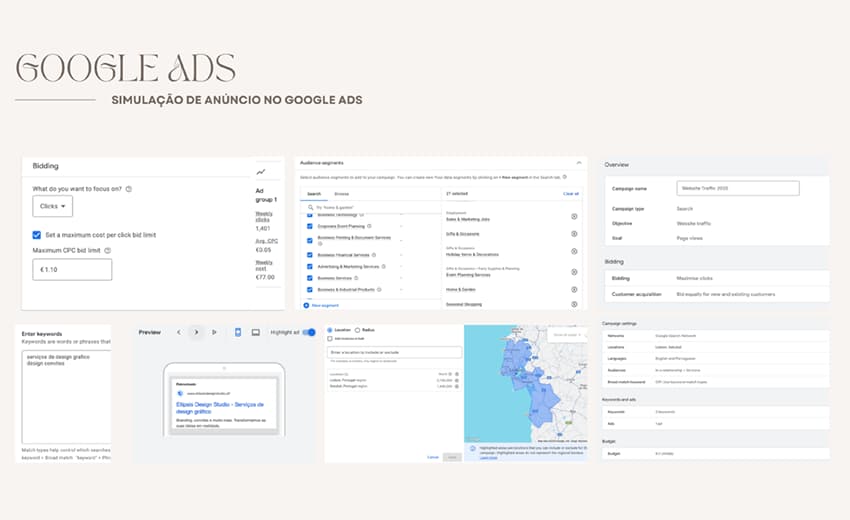Image resolution: width=850 pixels, height=520 pixels.
Task: Open help icon beside What do you want to focus on
Action: pyautogui.click(x=128, y=189)
